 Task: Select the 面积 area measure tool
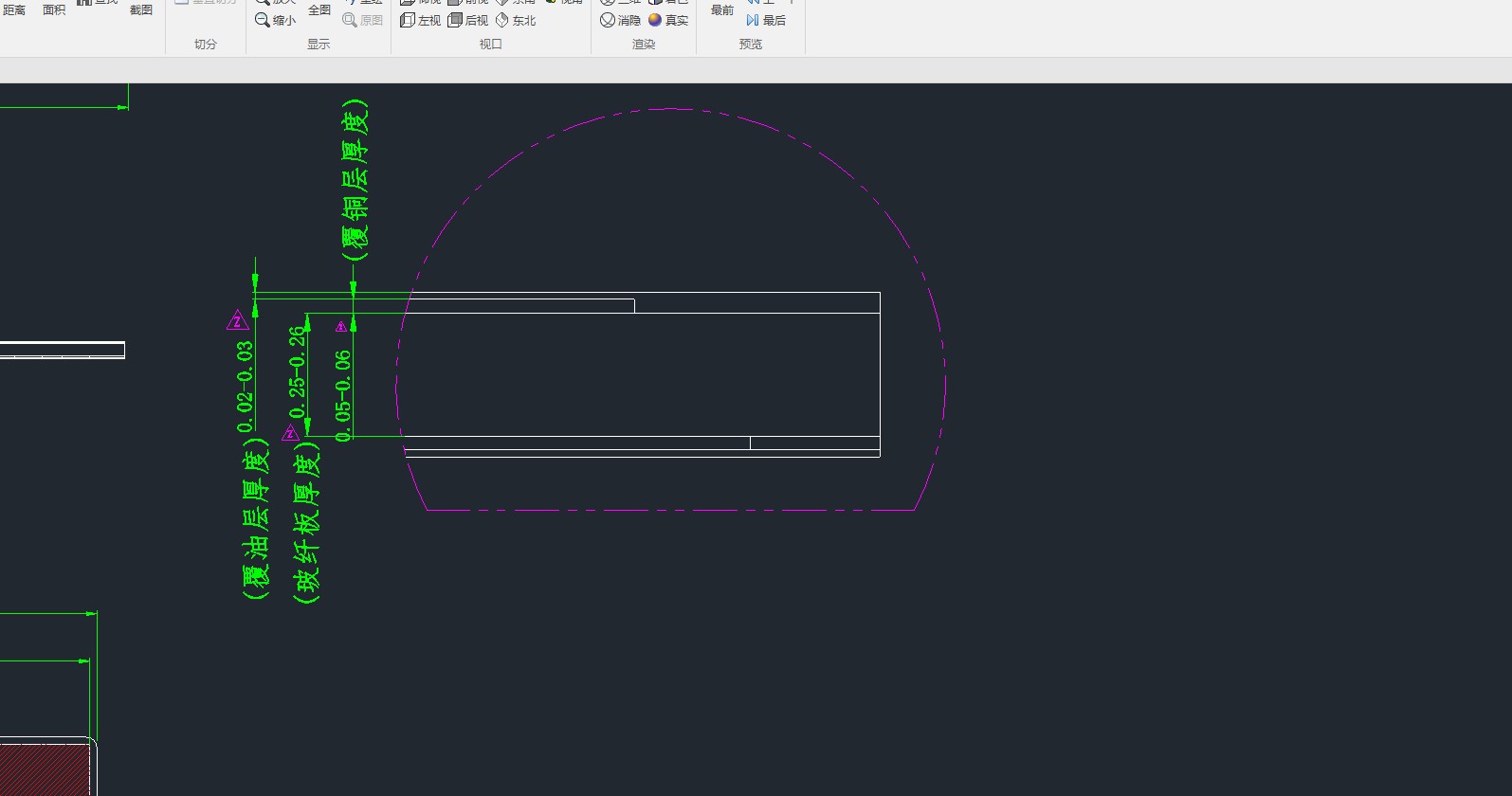pos(54,9)
